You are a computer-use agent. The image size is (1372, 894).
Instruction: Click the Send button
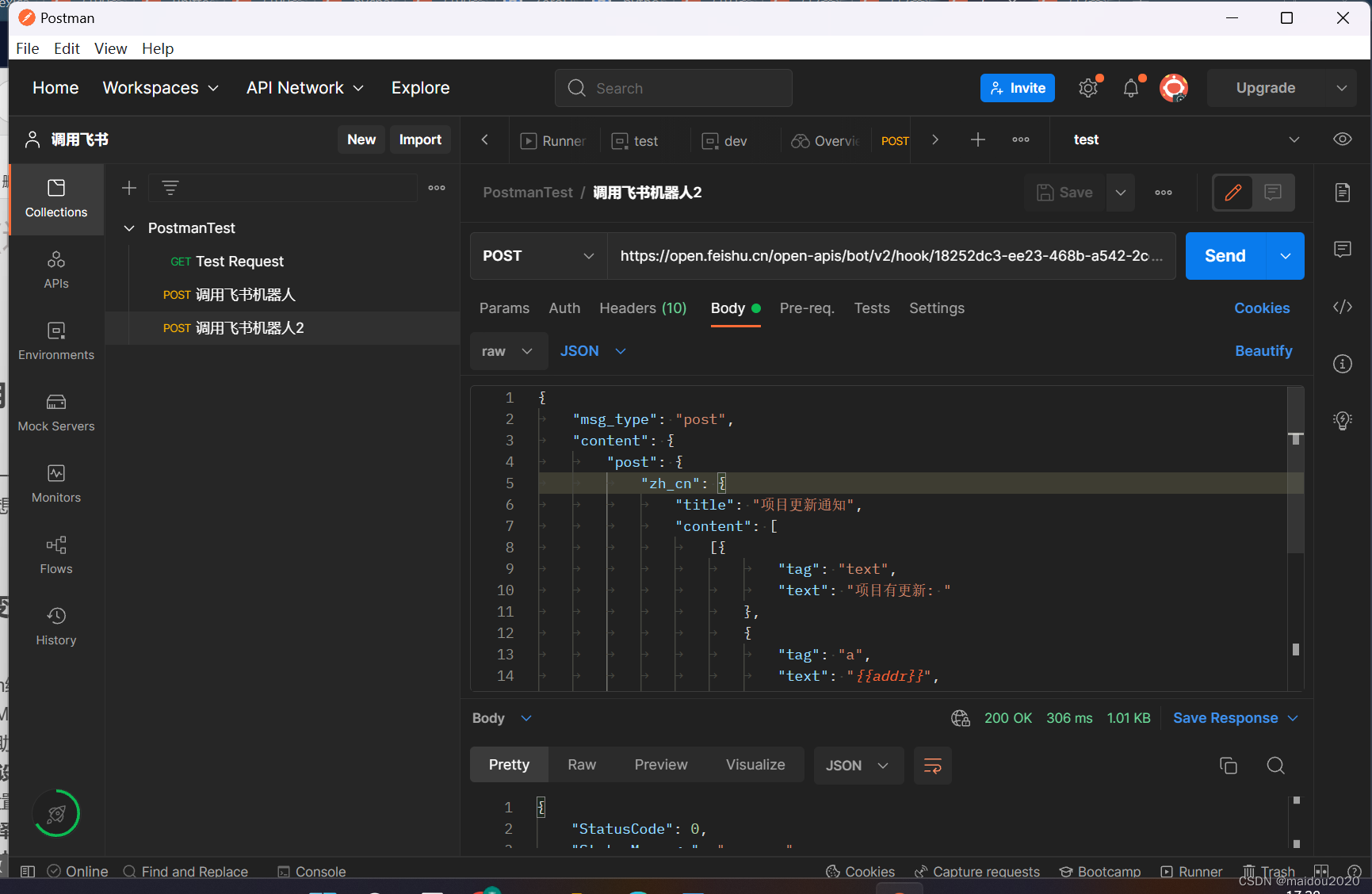click(1226, 256)
